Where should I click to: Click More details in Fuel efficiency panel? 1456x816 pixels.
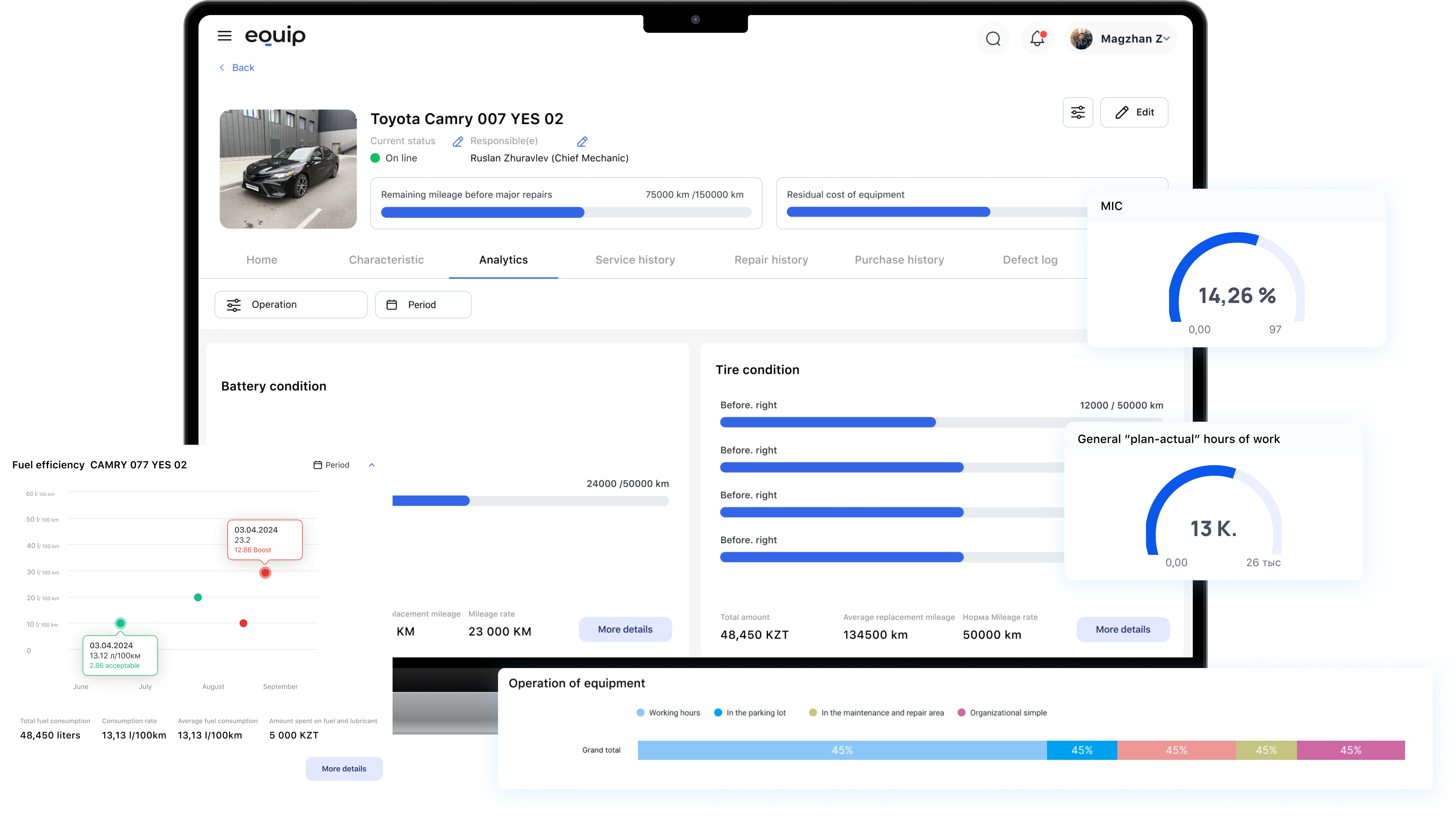coord(344,769)
